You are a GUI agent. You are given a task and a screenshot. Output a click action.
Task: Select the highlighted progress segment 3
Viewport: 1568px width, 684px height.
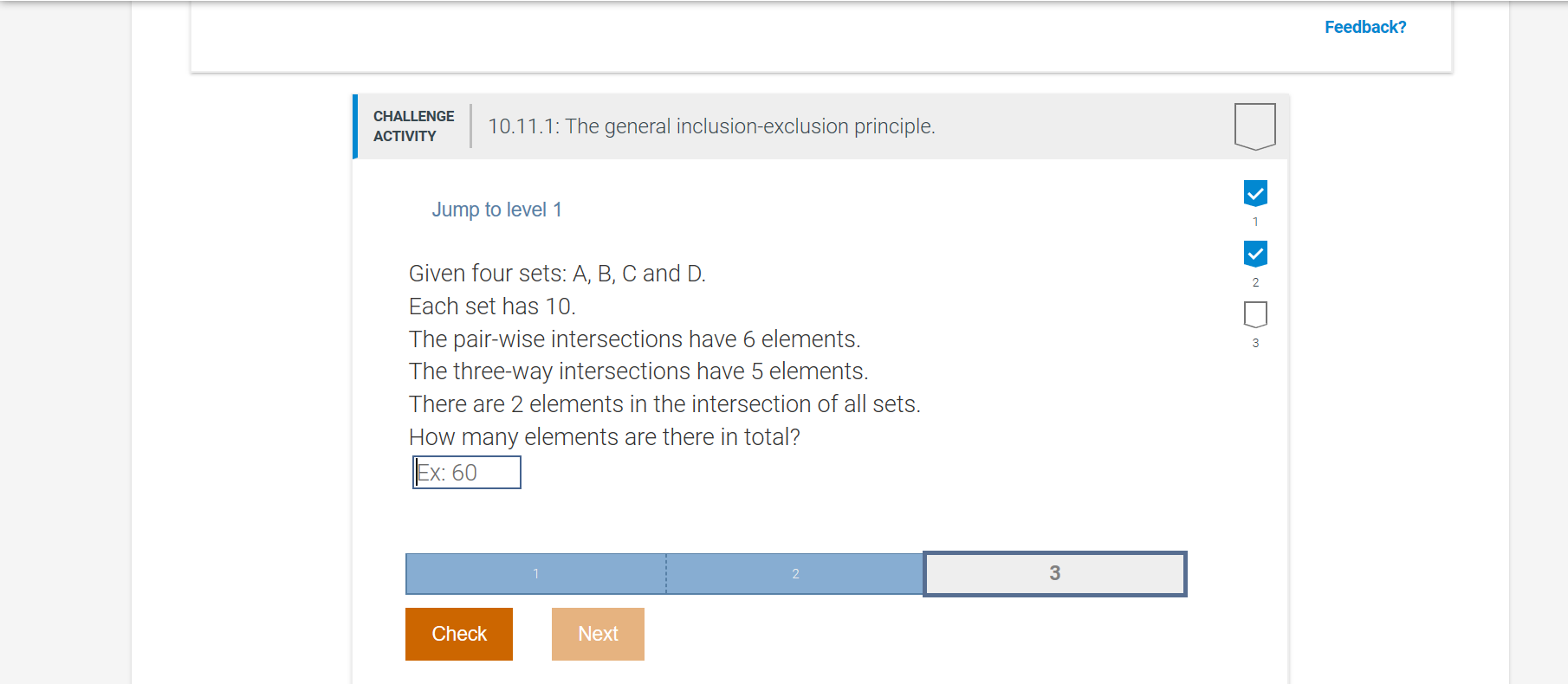click(1055, 573)
